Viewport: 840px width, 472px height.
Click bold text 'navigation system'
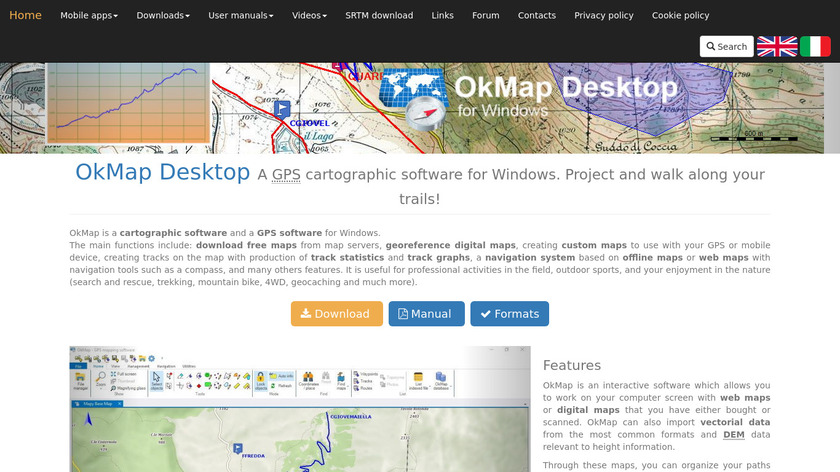click(530, 258)
